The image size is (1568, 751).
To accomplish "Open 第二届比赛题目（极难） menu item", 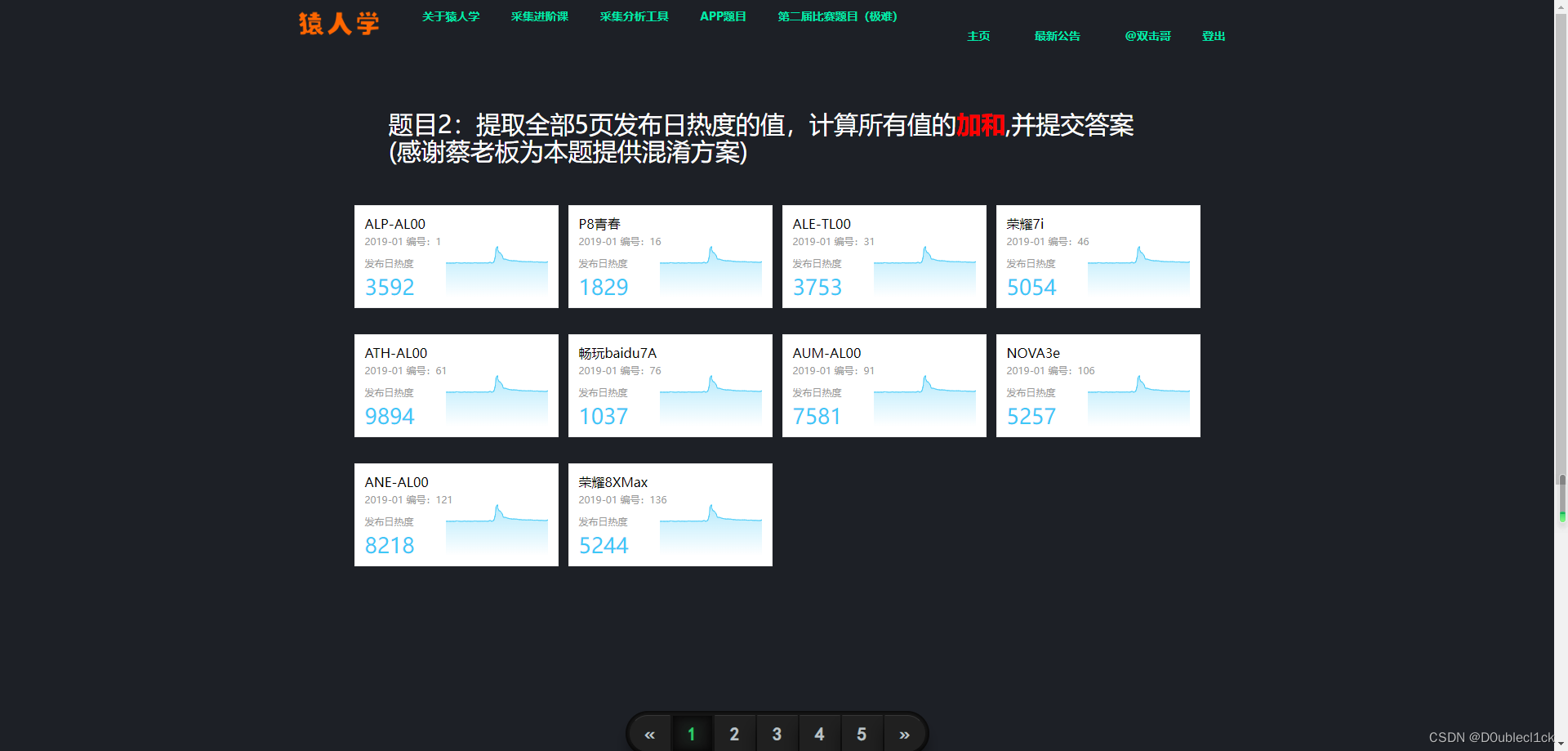I will point(837,16).
